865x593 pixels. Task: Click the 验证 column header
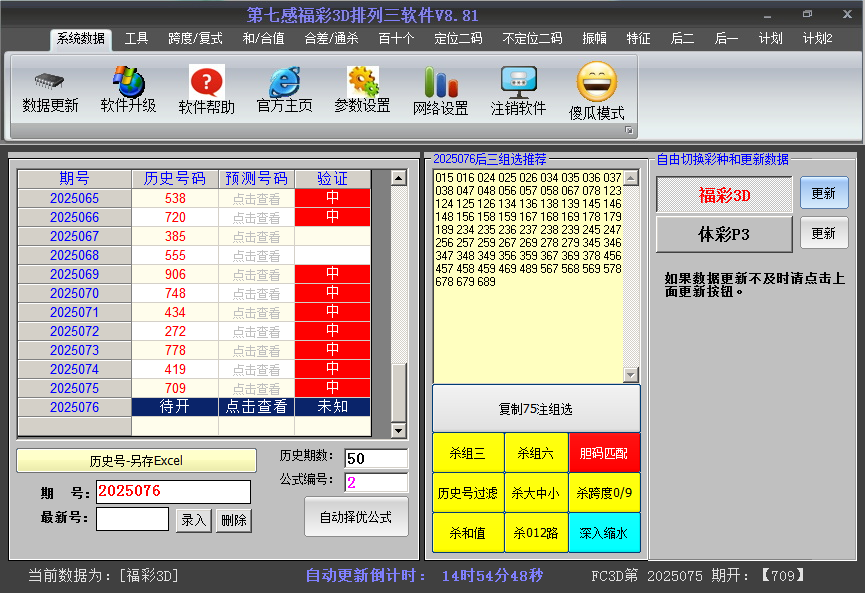click(333, 179)
